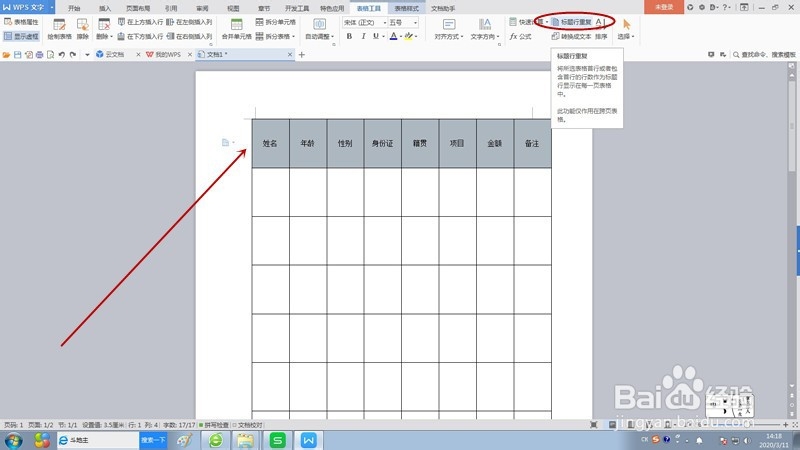The image size is (800, 450).
Task: Switch to the 我的WPS document tab
Action: pyautogui.click(x=167, y=54)
